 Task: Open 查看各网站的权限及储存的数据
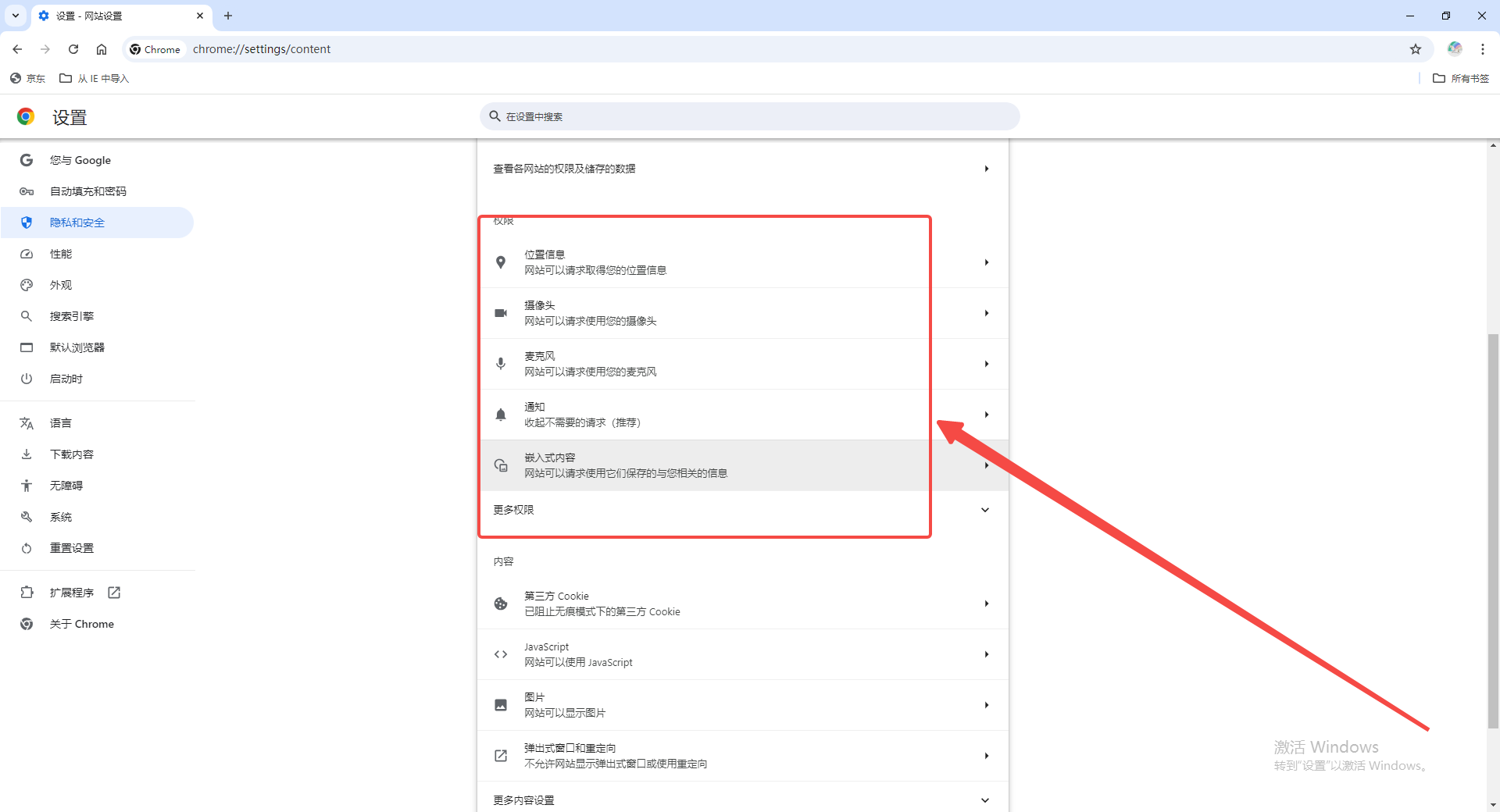(x=743, y=169)
